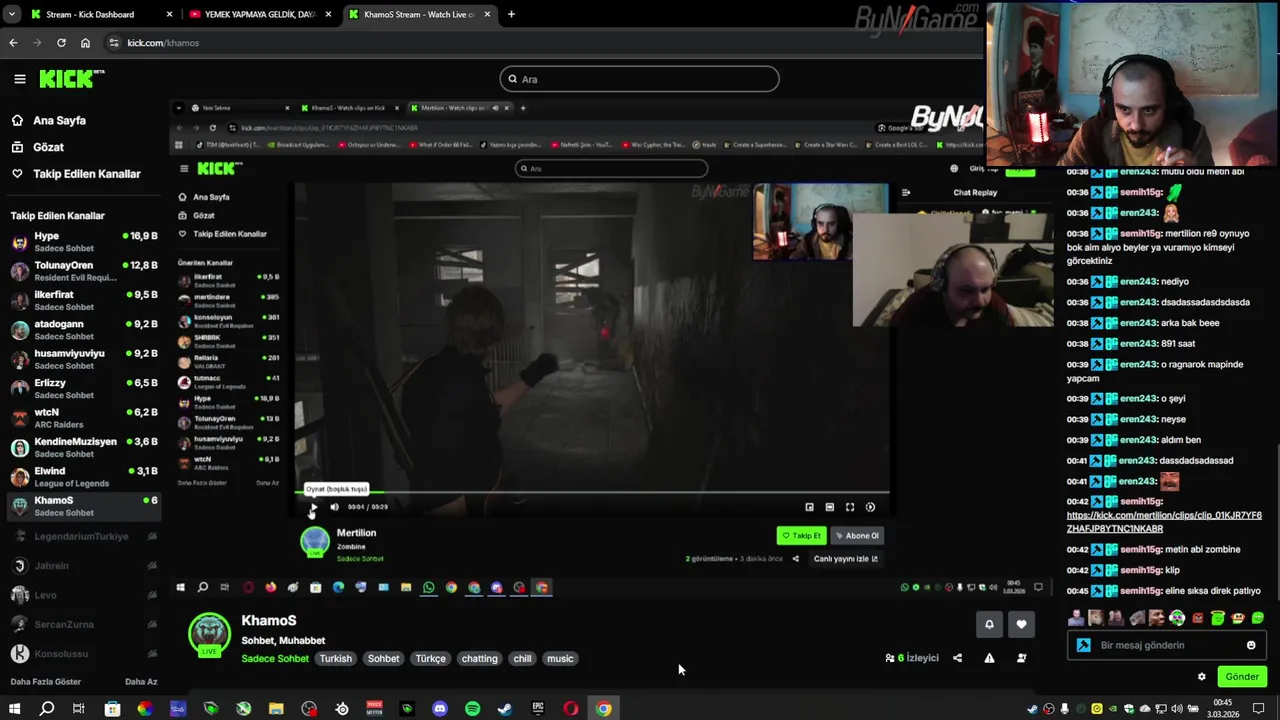Click Canlı yayını izle link
The height and width of the screenshot is (720, 1280).
[x=845, y=559]
